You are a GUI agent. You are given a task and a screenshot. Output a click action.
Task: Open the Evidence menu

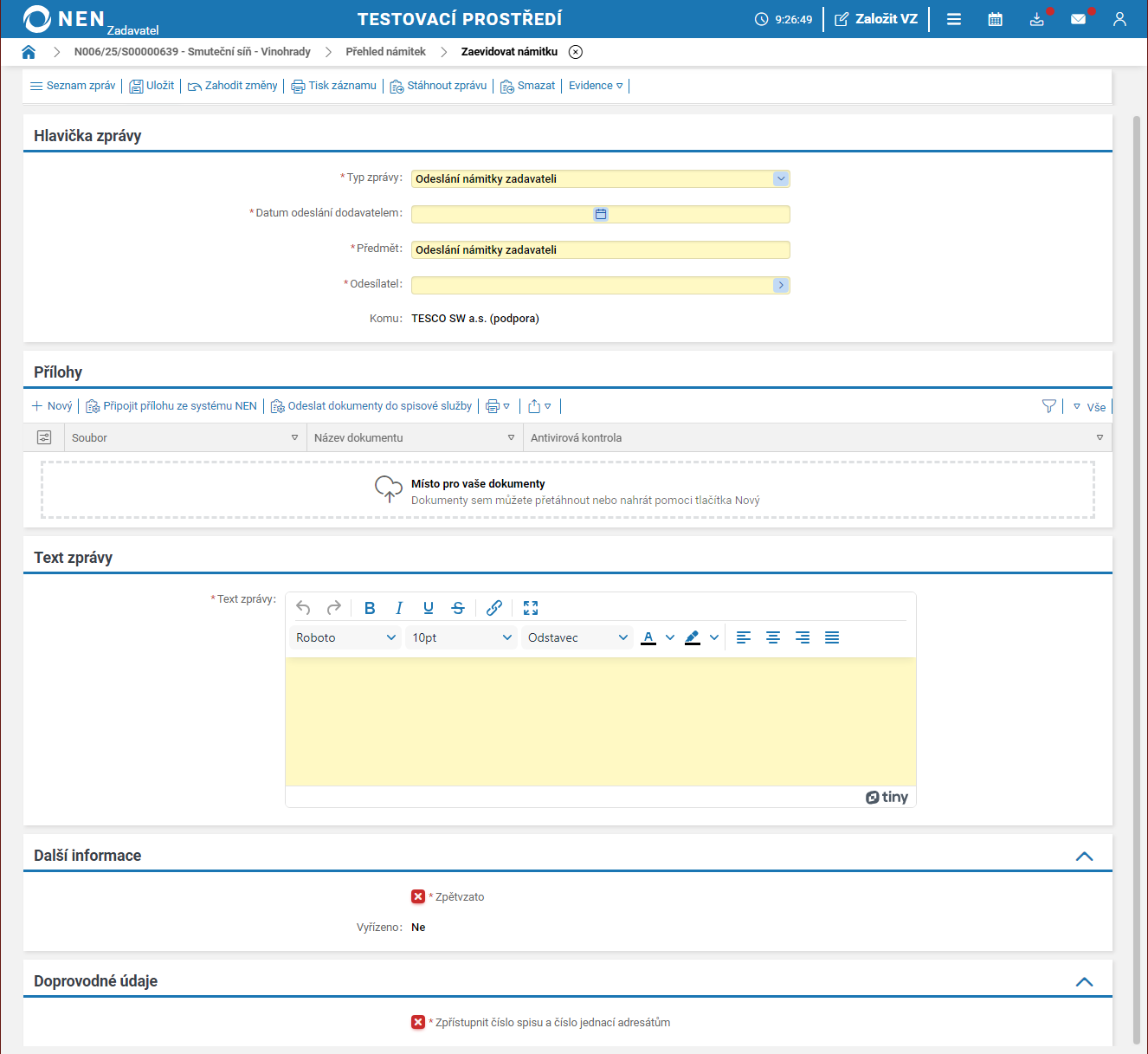coord(596,86)
